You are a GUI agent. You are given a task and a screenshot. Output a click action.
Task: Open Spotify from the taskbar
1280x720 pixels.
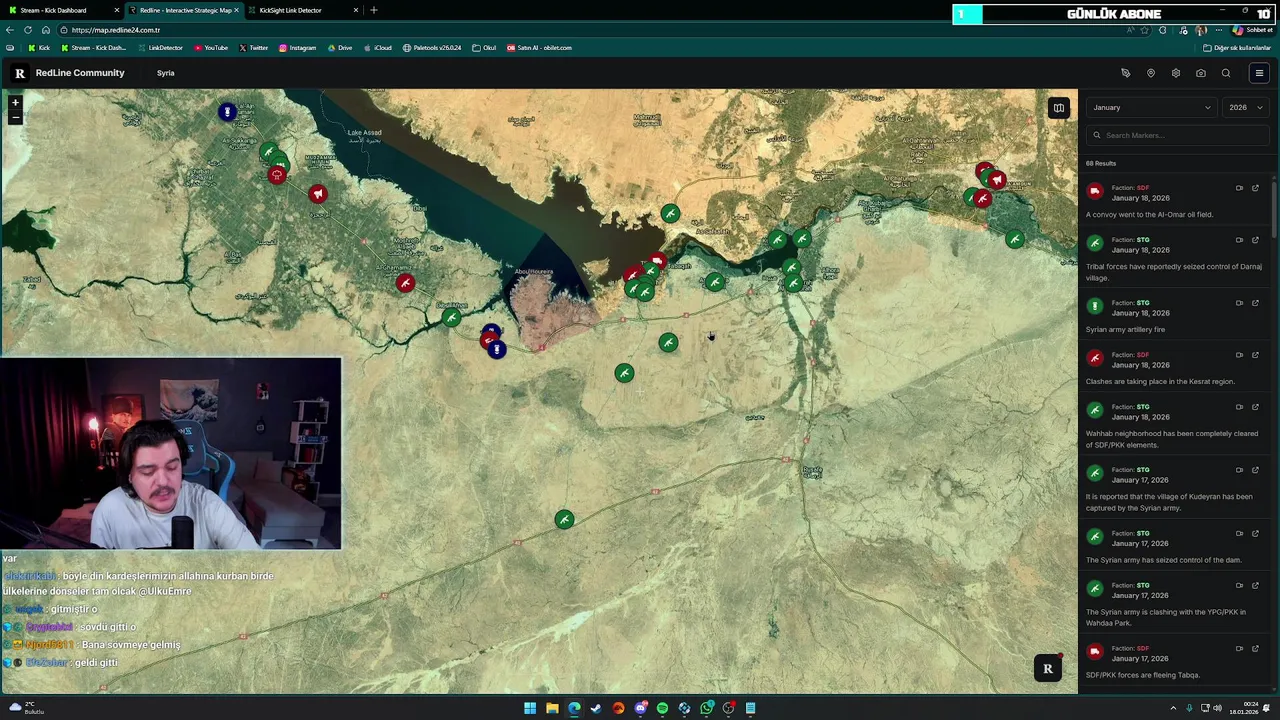(x=662, y=708)
